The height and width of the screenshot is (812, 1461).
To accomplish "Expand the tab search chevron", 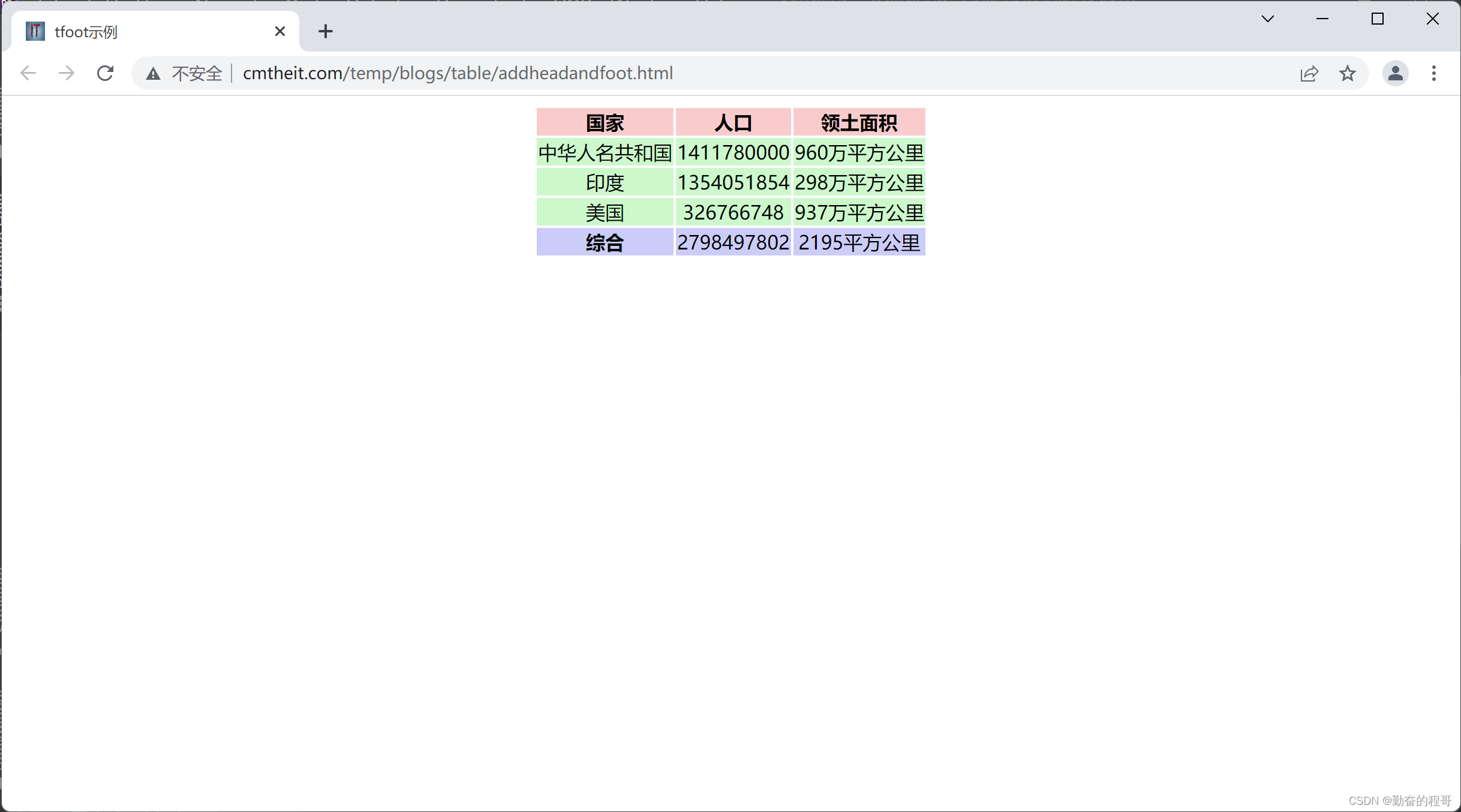I will (1268, 19).
